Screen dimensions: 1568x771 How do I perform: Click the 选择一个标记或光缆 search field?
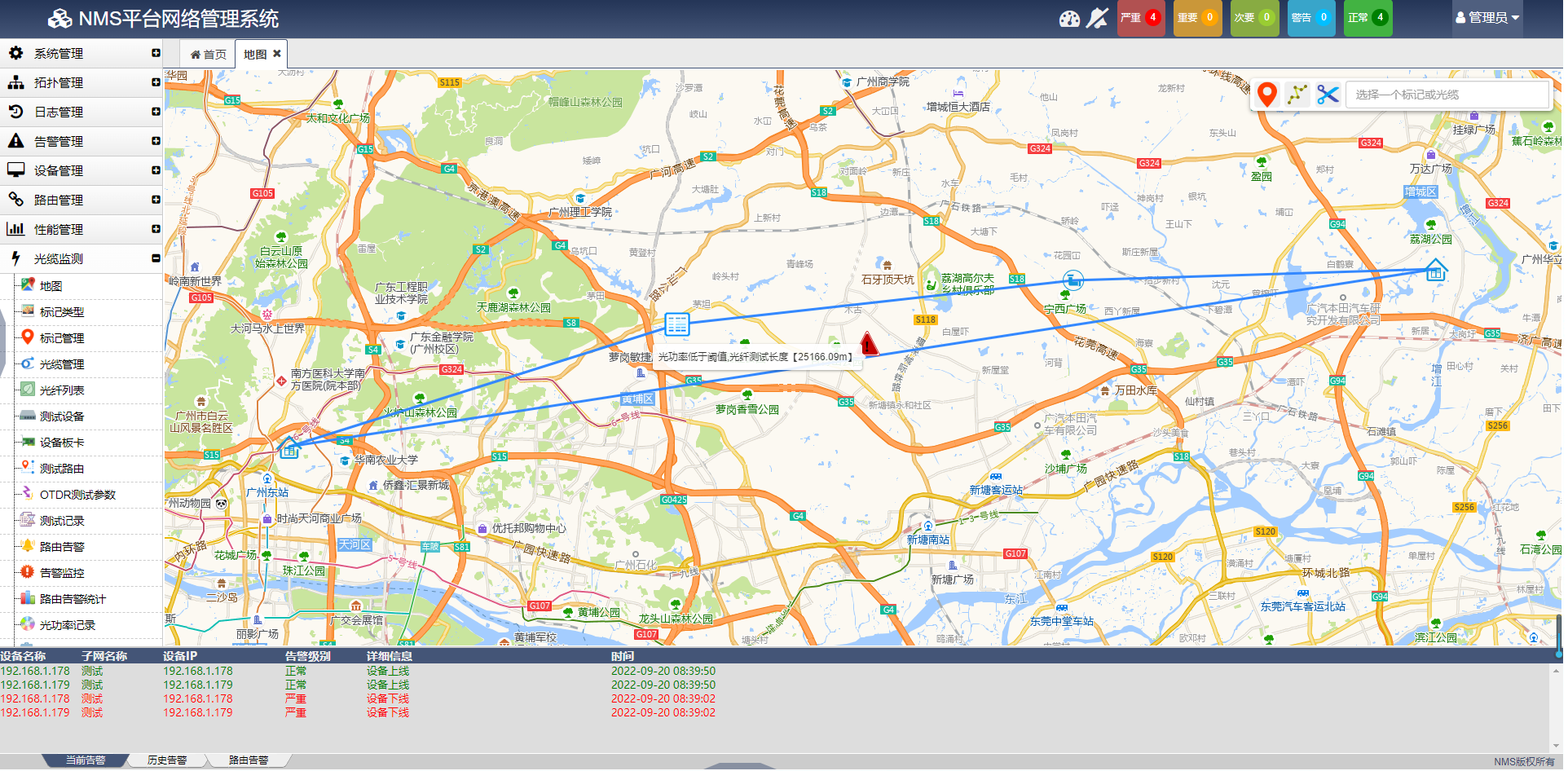(1447, 95)
